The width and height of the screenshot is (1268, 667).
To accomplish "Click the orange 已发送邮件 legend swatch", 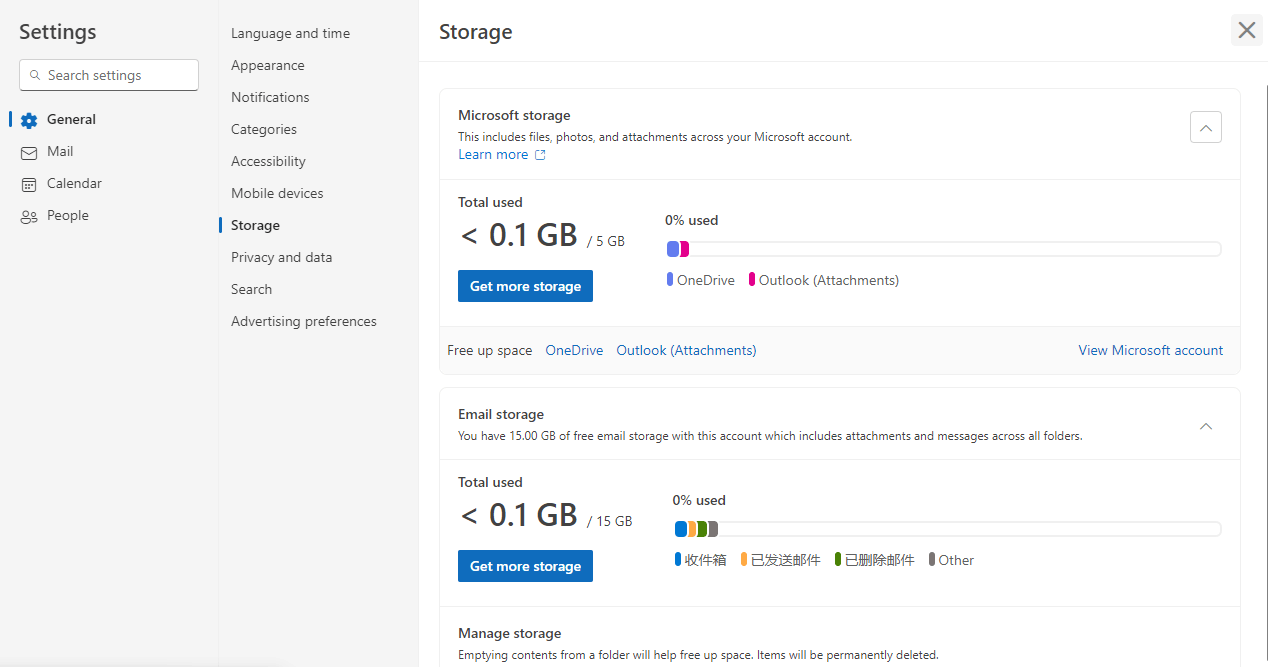I will pos(744,560).
